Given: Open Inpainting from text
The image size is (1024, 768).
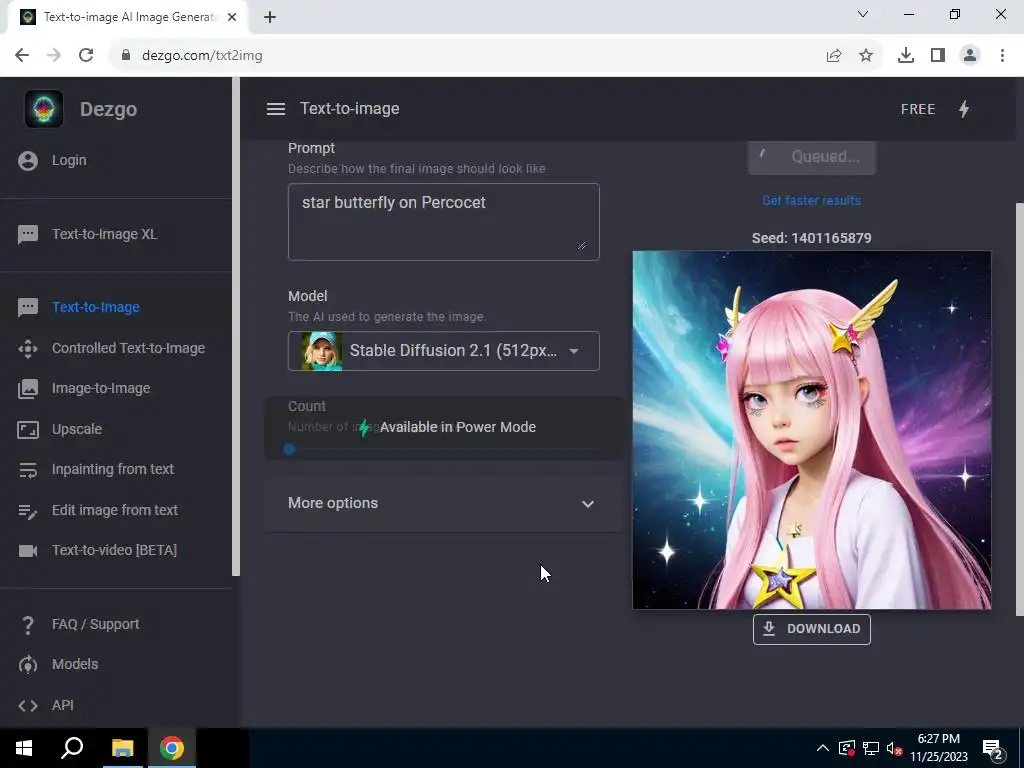Looking at the screenshot, I should pyautogui.click(x=113, y=470).
